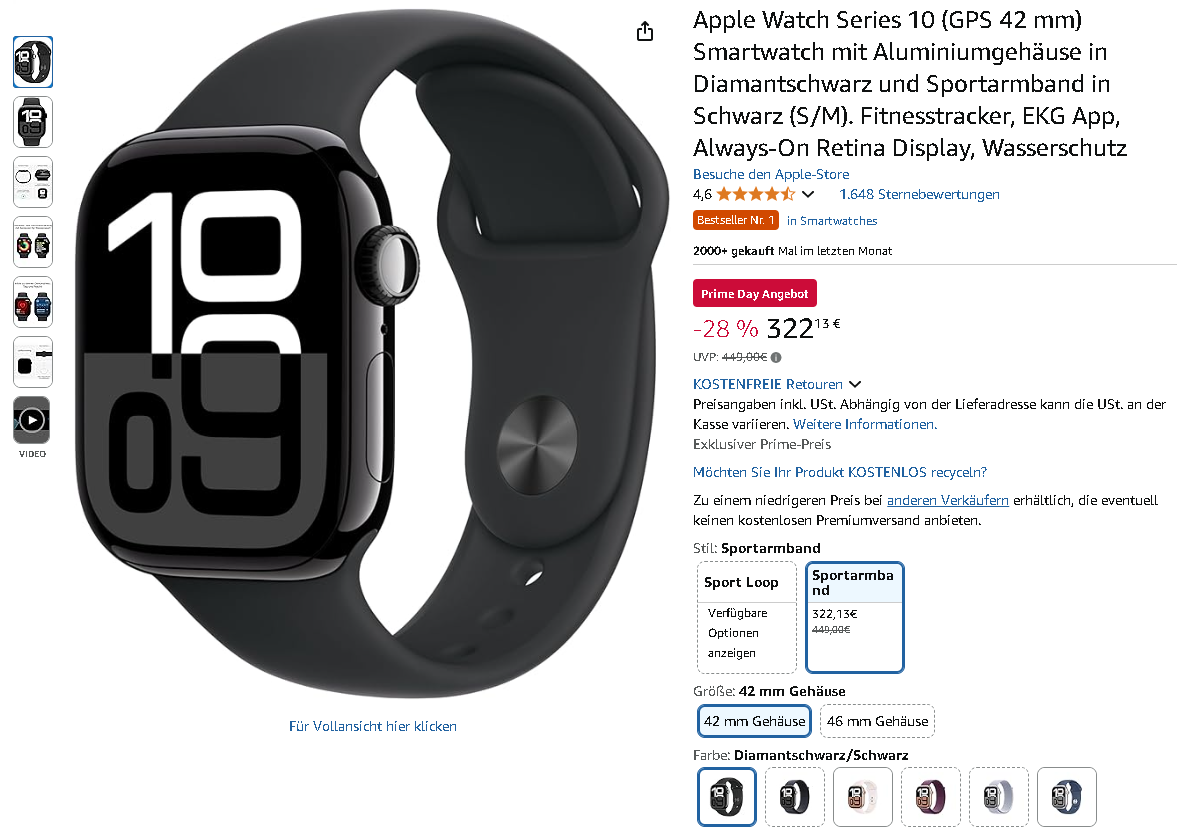The height and width of the screenshot is (834, 1179).
Task: Open Besuche den Apple-Store link
Action: click(771, 174)
